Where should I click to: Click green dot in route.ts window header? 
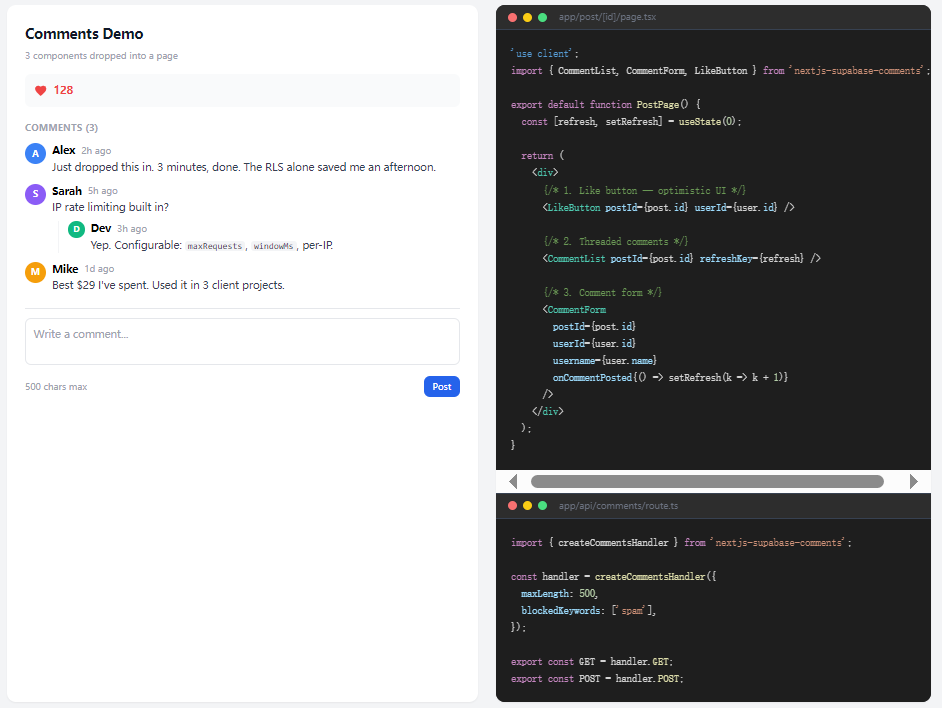542,505
